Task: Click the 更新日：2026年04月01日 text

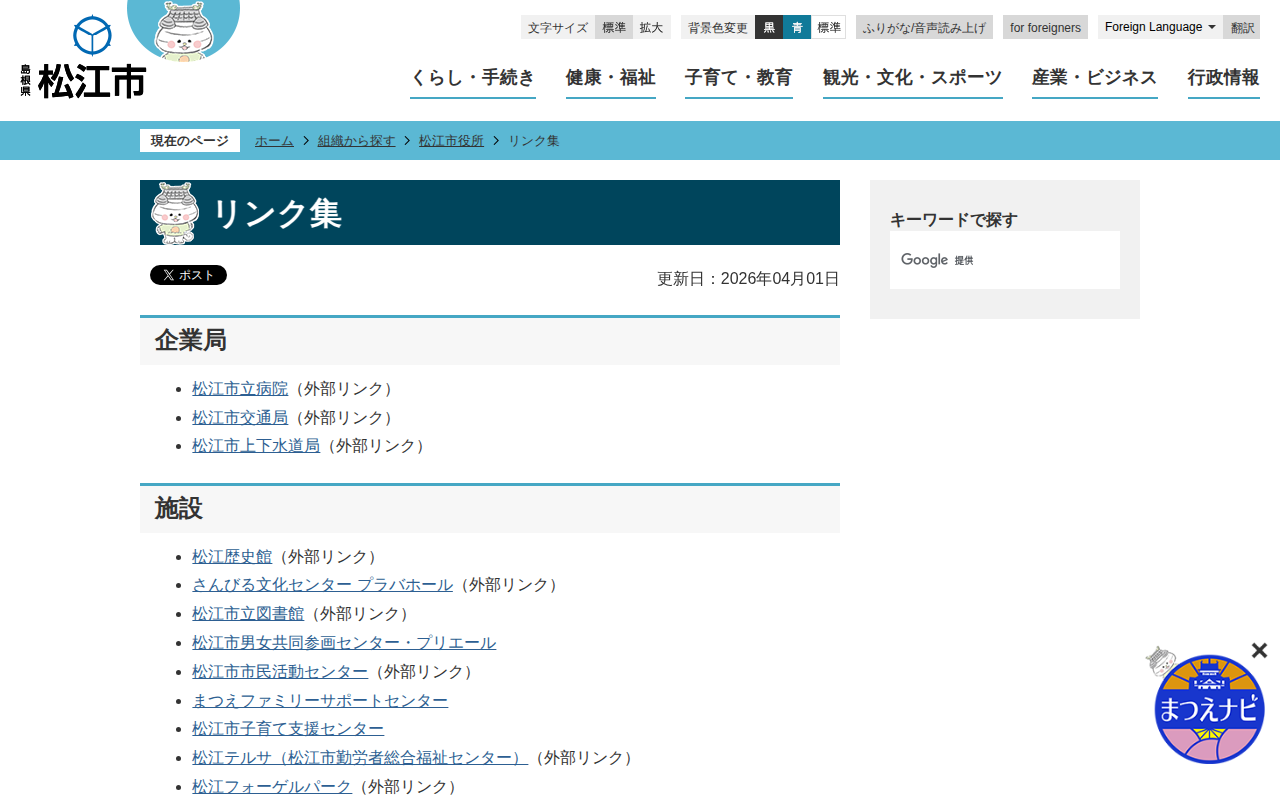Action: [748, 279]
